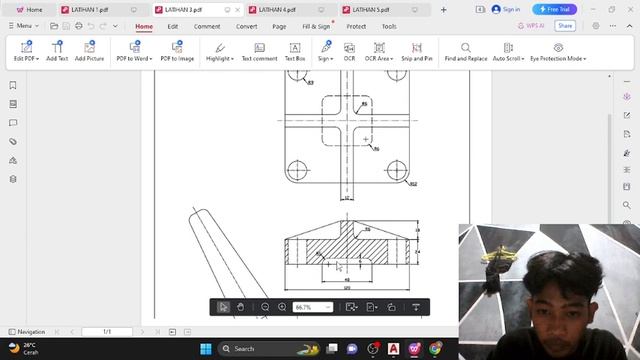Open the Edit PDF tool

(x=26, y=51)
